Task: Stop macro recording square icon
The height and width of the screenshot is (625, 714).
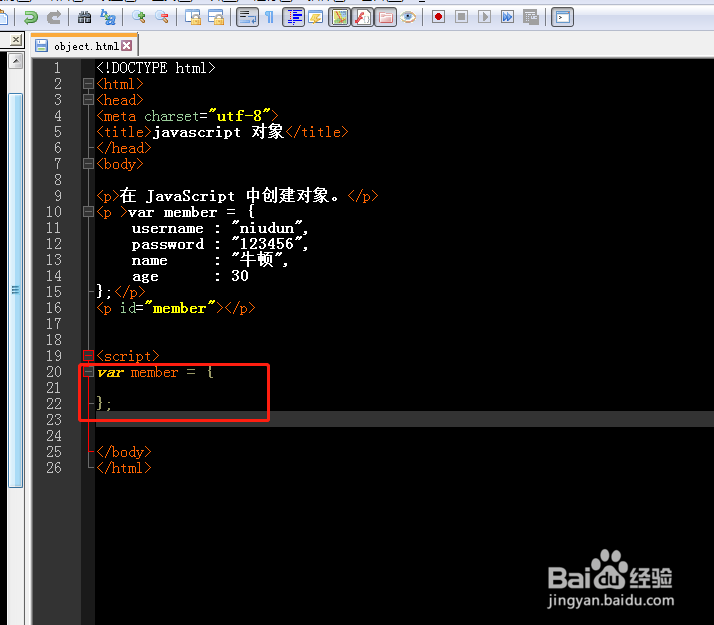Action: pyautogui.click(x=461, y=17)
